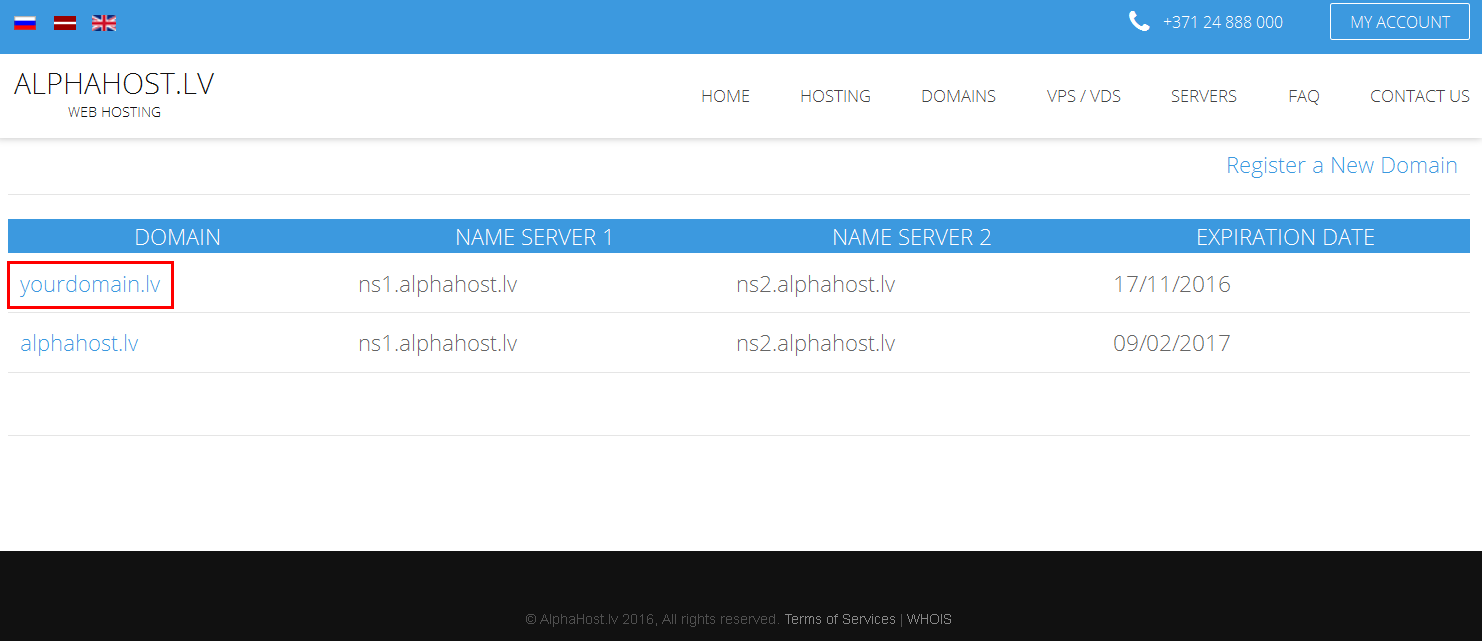Open yourdomain.lv domain link
Image resolution: width=1482 pixels, height=641 pixels.
tap(90, 284)
